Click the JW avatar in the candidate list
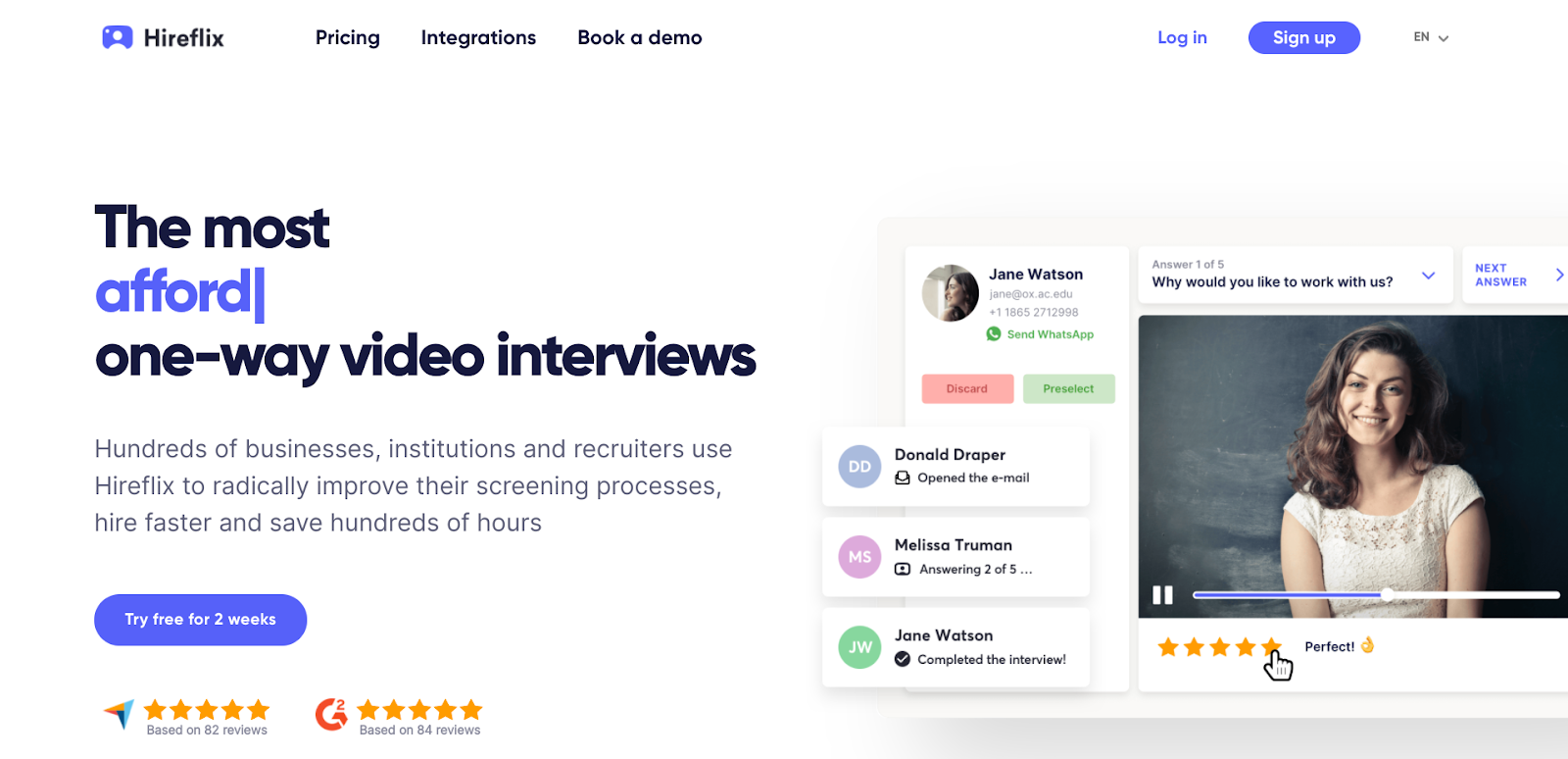Viewport: 1568px width, 759px height. (x=859, y=647)
